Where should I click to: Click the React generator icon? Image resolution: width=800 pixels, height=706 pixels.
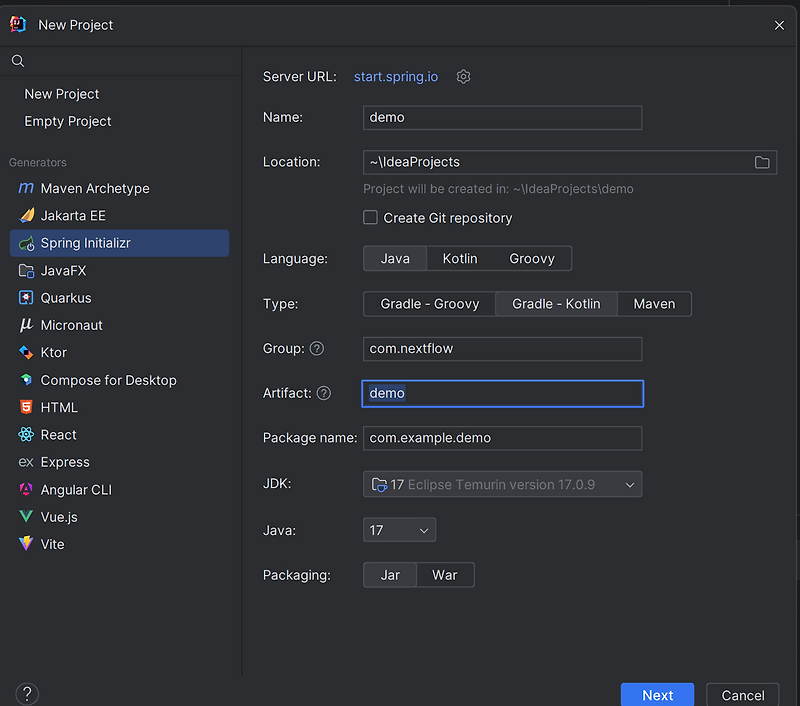pyautogui.click(x=26, y=435)
